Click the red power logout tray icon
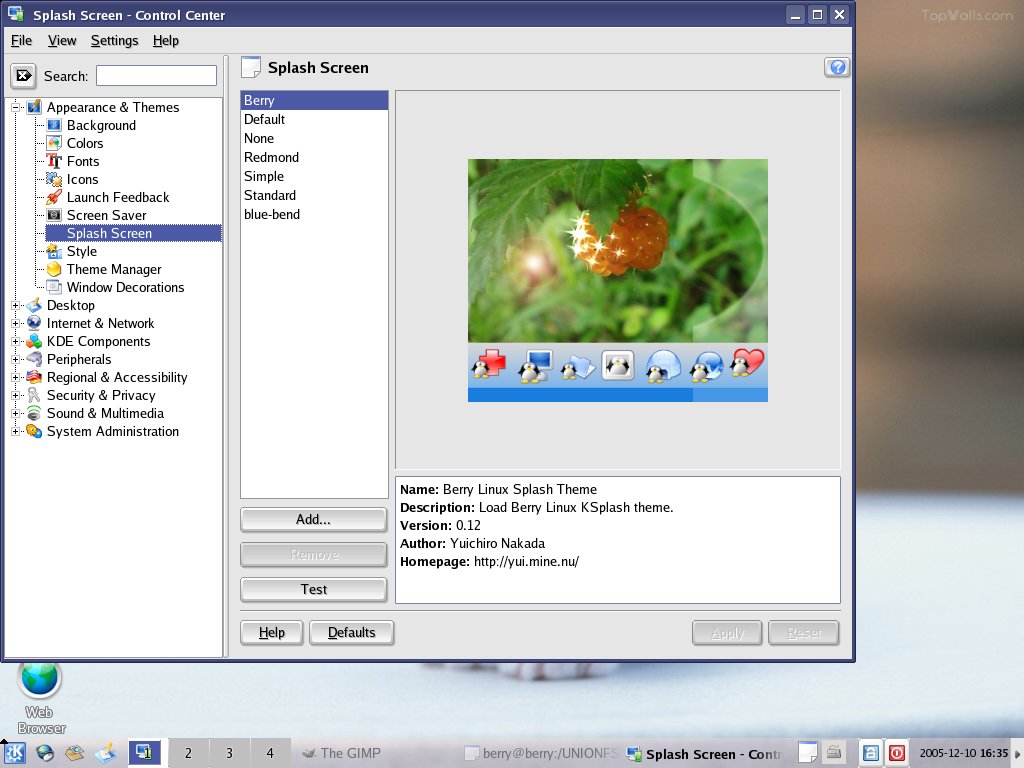Screen dimensions: 1024x768 897,754
